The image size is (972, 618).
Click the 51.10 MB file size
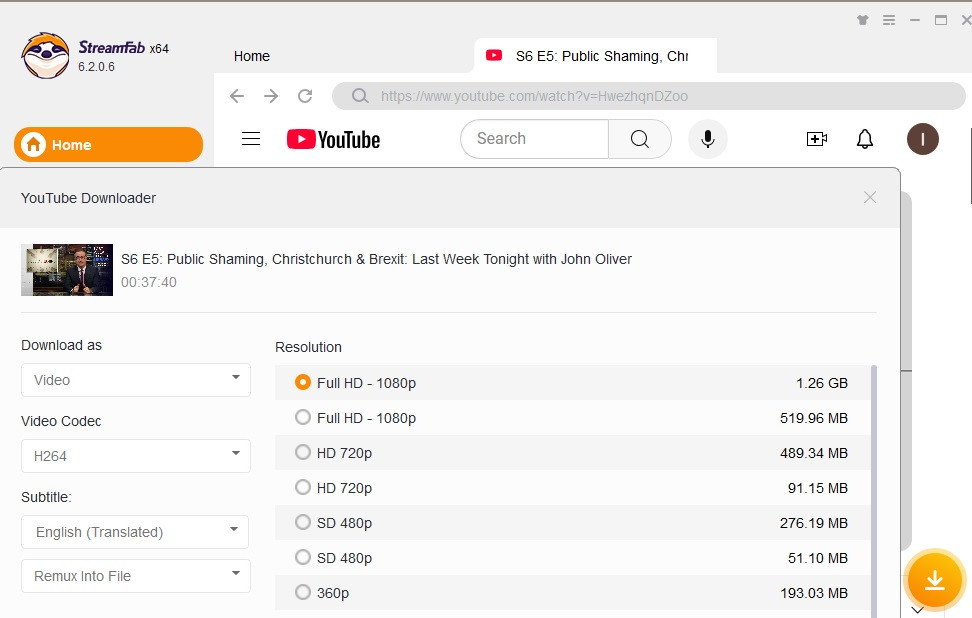(x=818, y=558)
